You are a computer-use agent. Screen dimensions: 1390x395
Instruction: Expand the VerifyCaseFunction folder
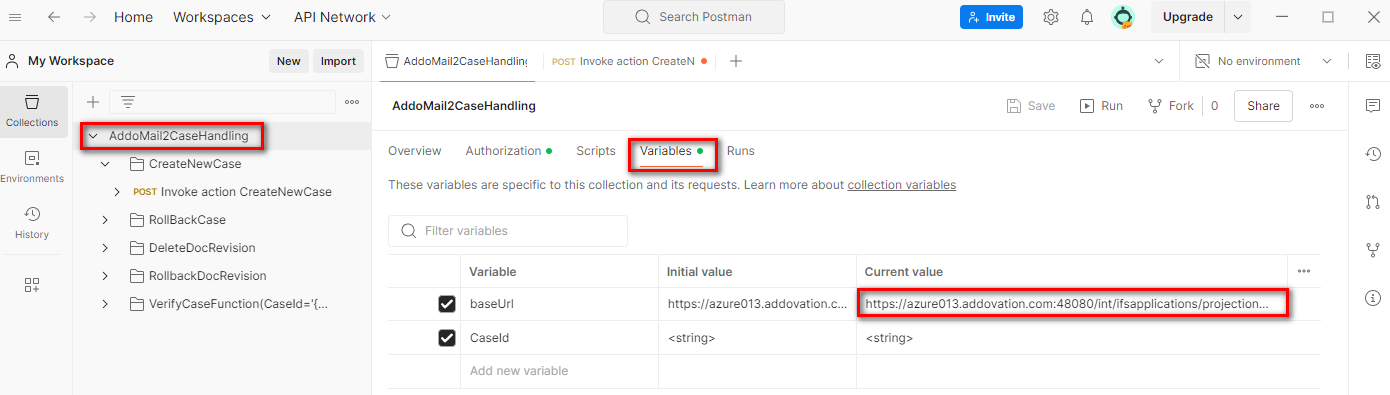point(105,304)
